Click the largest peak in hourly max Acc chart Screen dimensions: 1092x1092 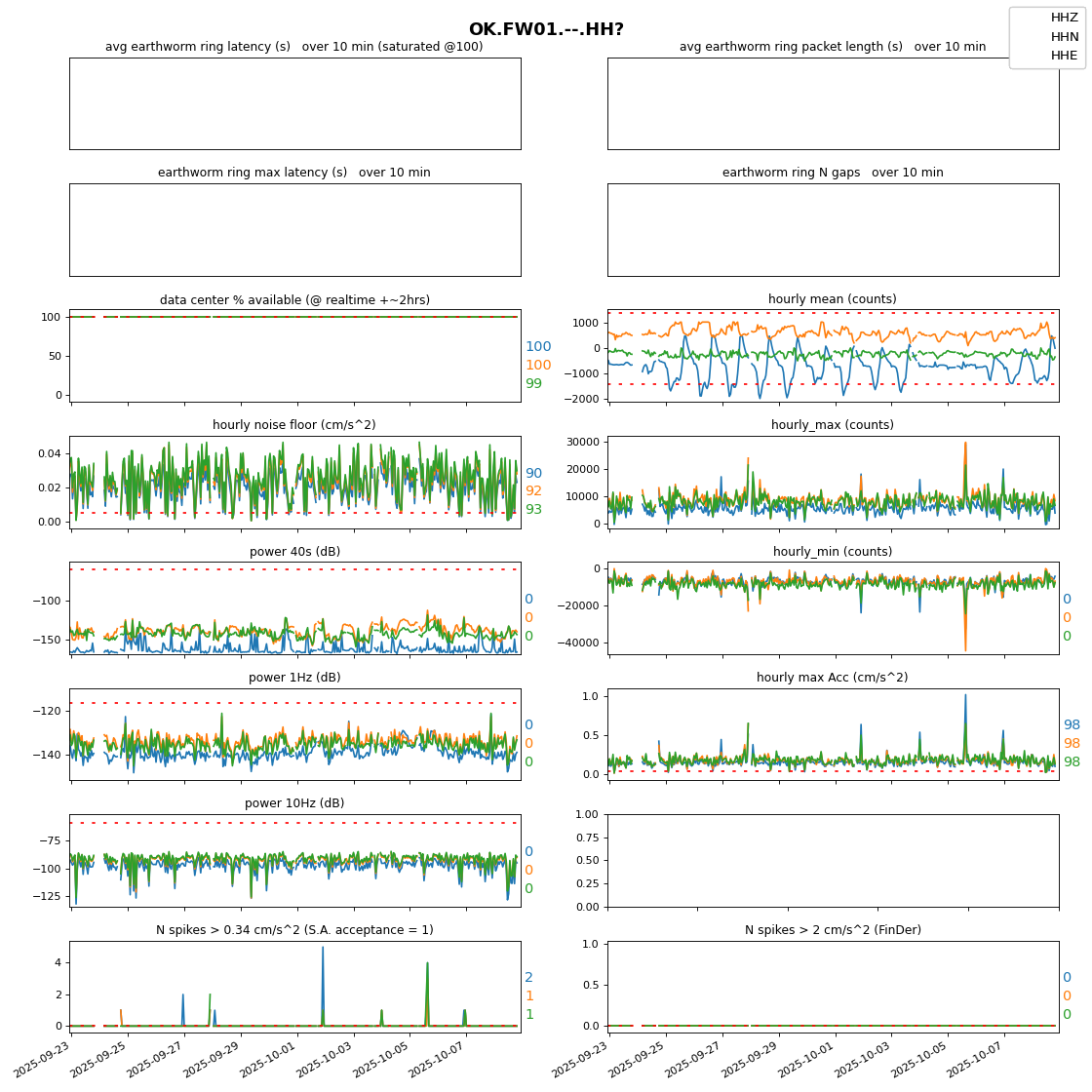coord(965,696)
